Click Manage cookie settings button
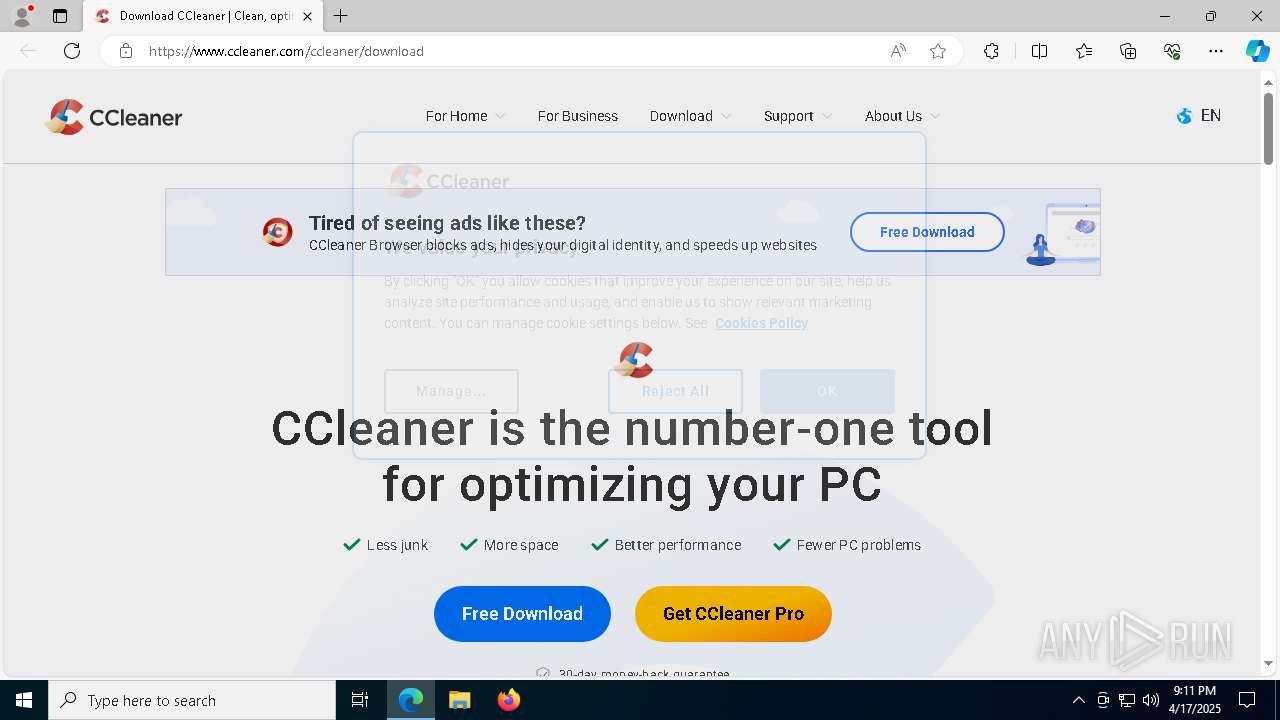The image size is (1280, 720). click(x=451, y=391)
